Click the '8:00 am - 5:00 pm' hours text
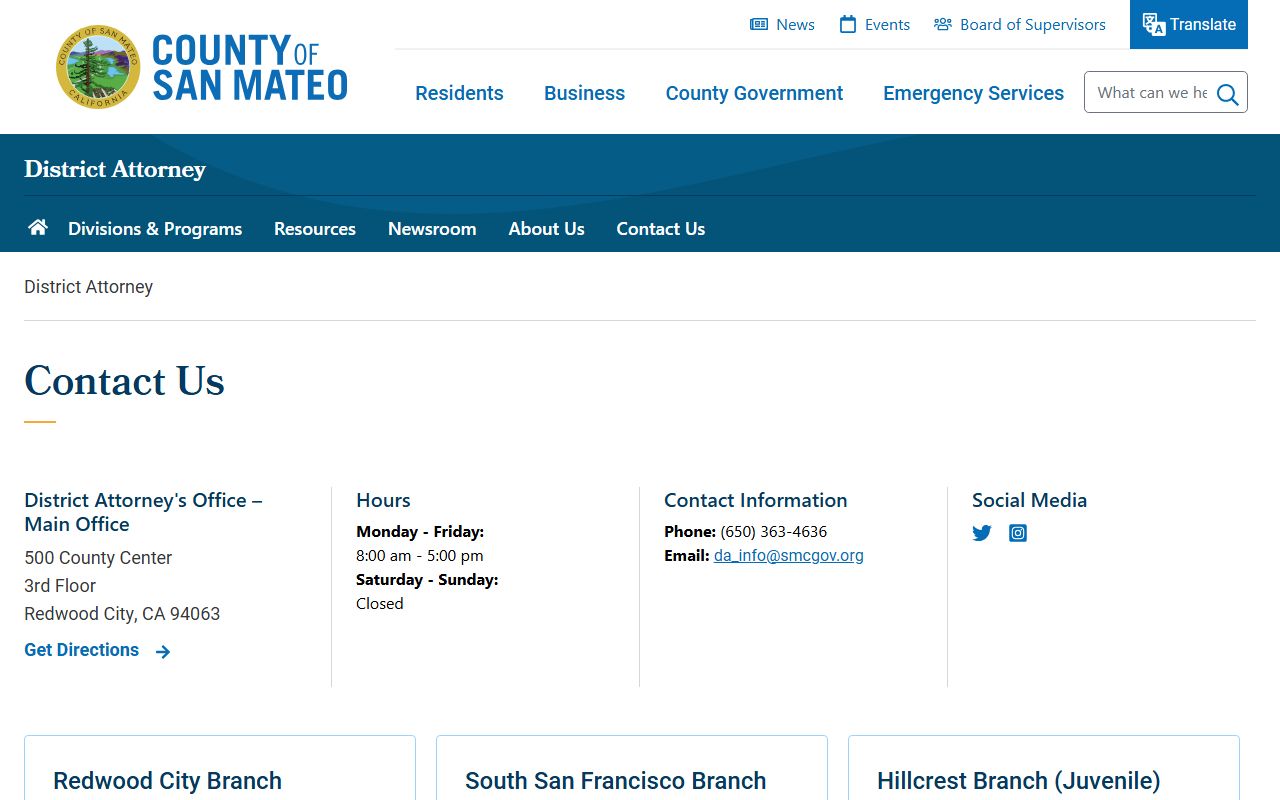This screenshot has height=800, width=1280. click(420, 555)
